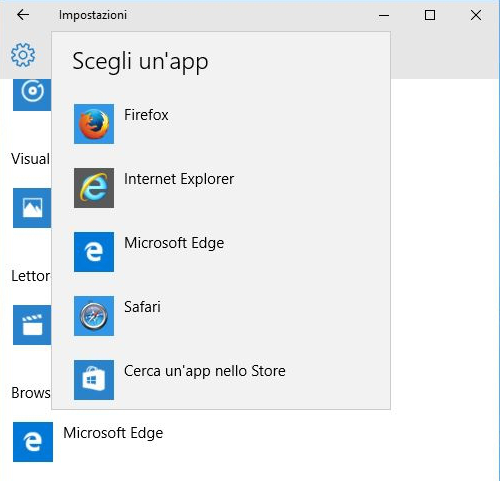500x481 pixels.
Task: Click the "Scegli un'app" heading
Action: (x=140, y=62)
